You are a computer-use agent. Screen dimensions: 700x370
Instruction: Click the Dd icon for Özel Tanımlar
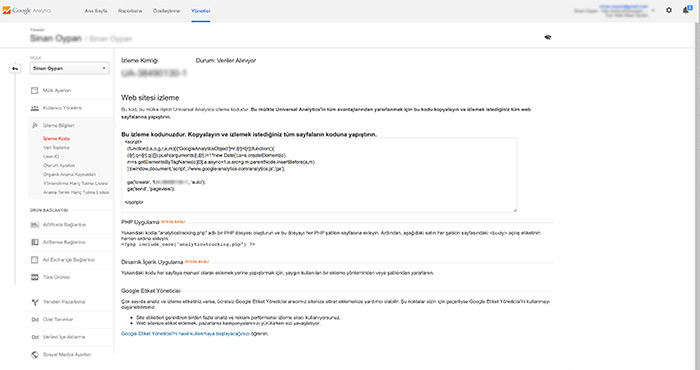click(x=35, y=320)
